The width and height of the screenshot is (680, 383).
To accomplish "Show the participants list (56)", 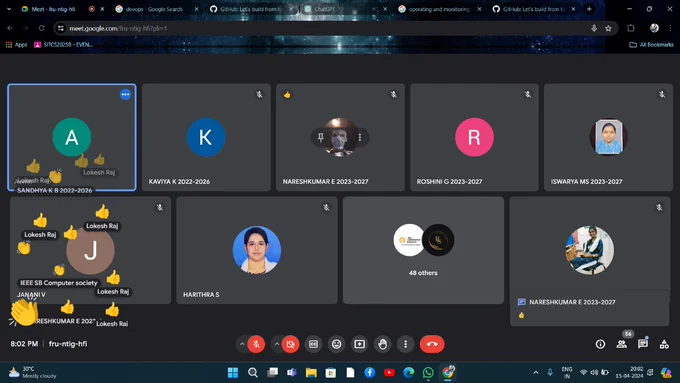I will pos(622,344).
